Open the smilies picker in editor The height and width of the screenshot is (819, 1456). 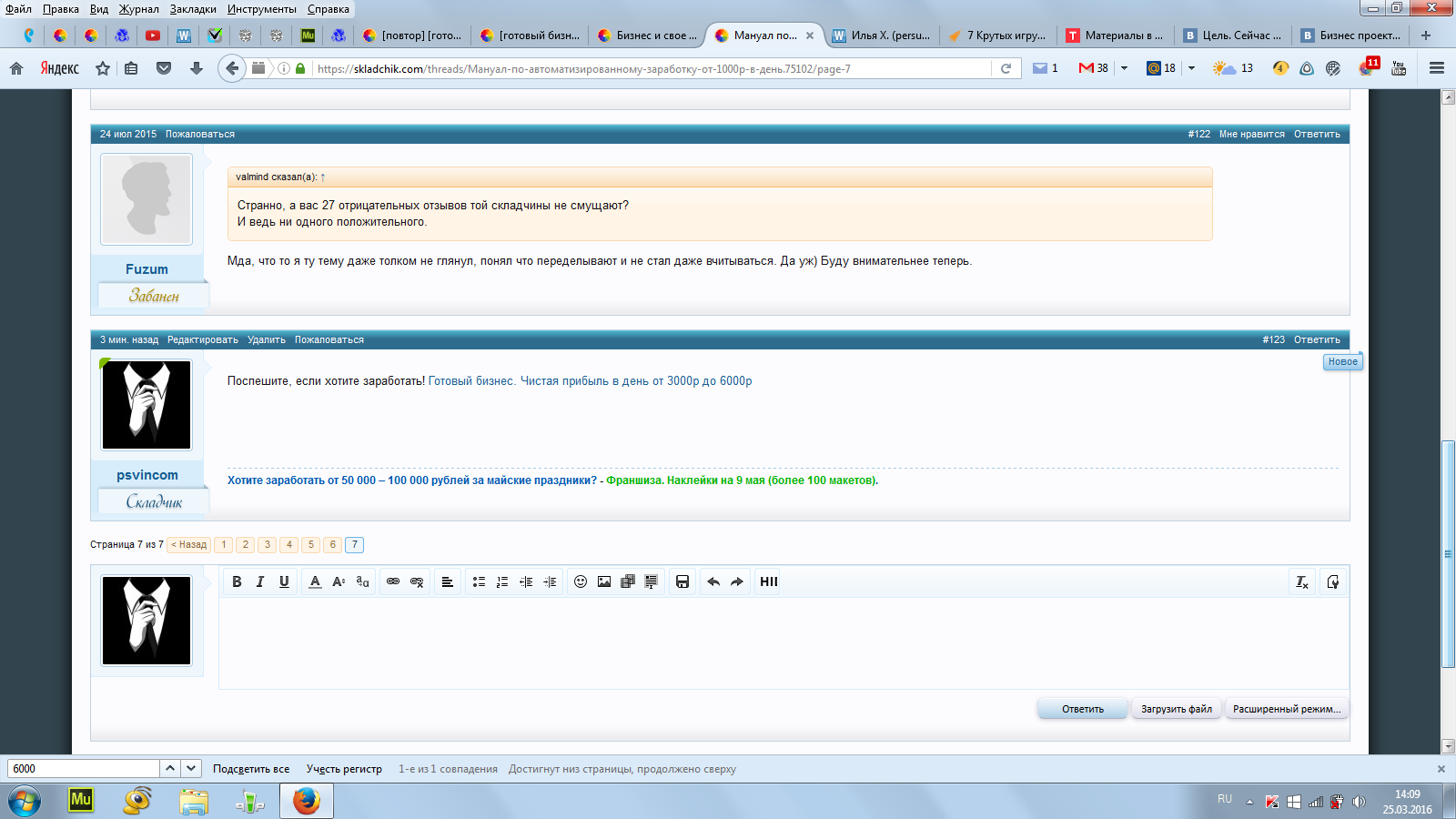[x=581, y=581]
